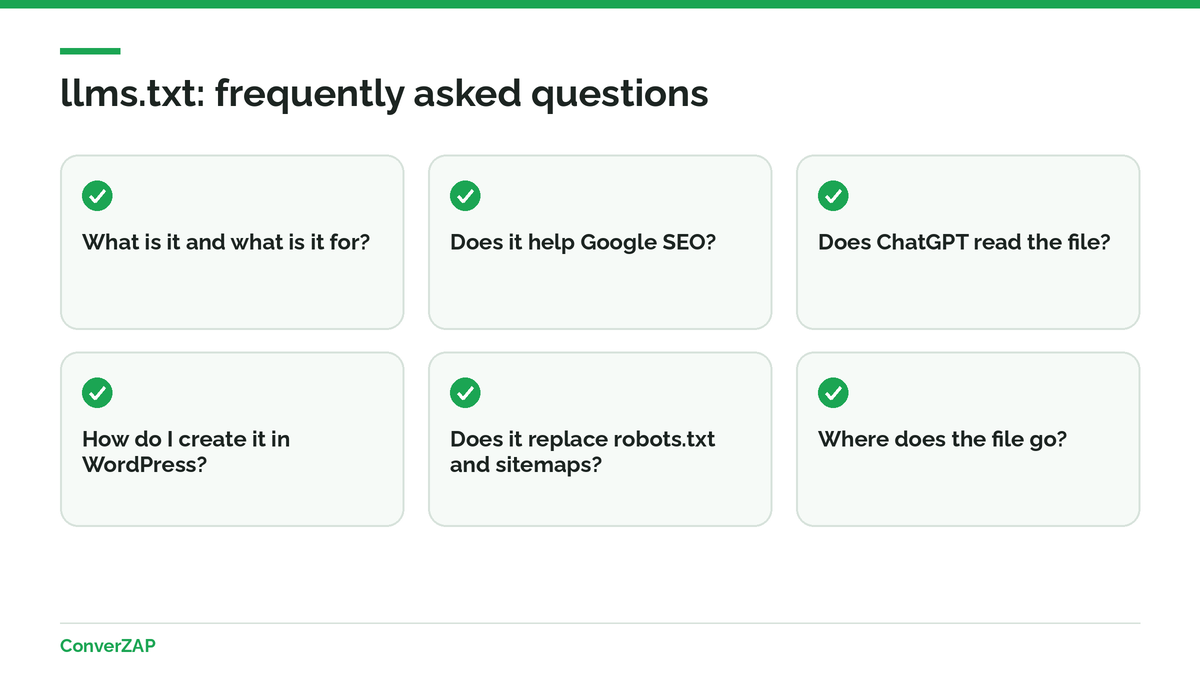Click check icon above 'Does ChatGPT read the file?'
1200x675 pixels.
click(833, 196)
